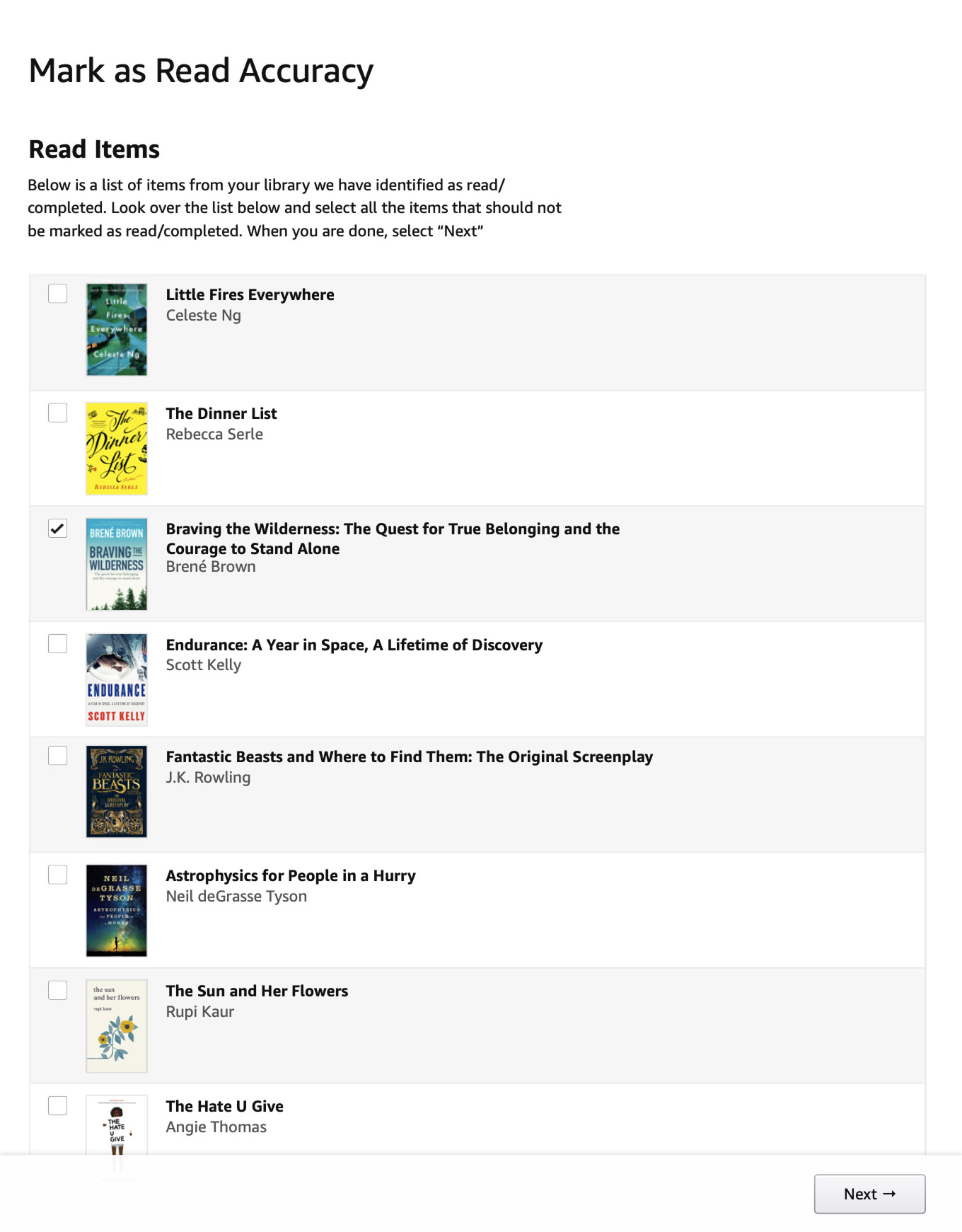Image resolution: width=962 pixels, height=1232 pixels.
Task: Click the Next arrow button
Action: (x=869, y=1194)
